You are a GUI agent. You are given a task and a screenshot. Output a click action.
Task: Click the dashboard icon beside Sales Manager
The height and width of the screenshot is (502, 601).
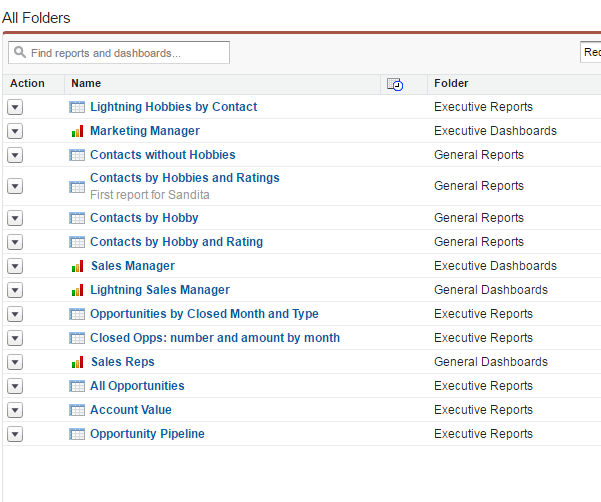click(x=77, y=266)
